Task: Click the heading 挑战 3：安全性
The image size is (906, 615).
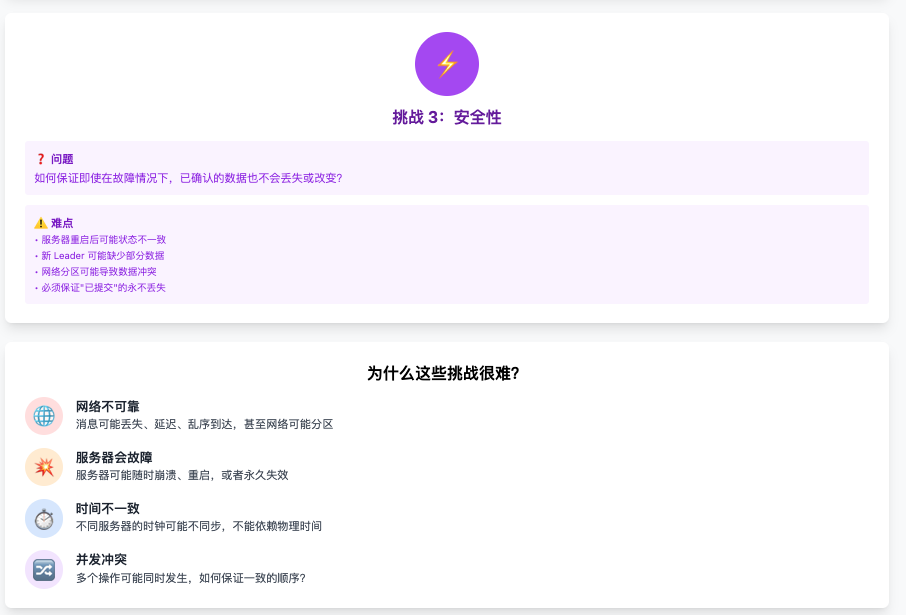Action: [447, 117]
